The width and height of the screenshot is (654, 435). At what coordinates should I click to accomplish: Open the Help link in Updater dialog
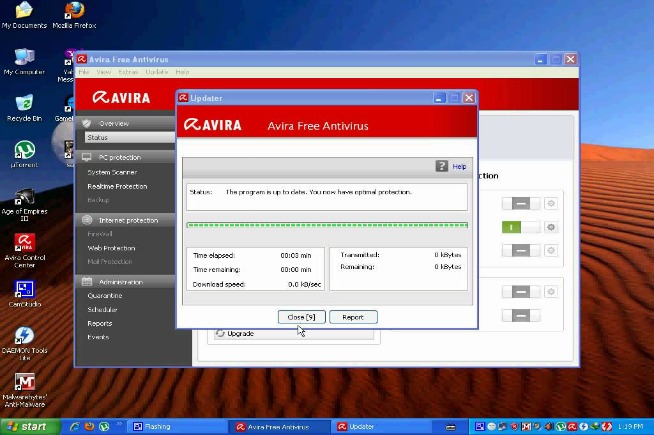[x=459, y=166]
